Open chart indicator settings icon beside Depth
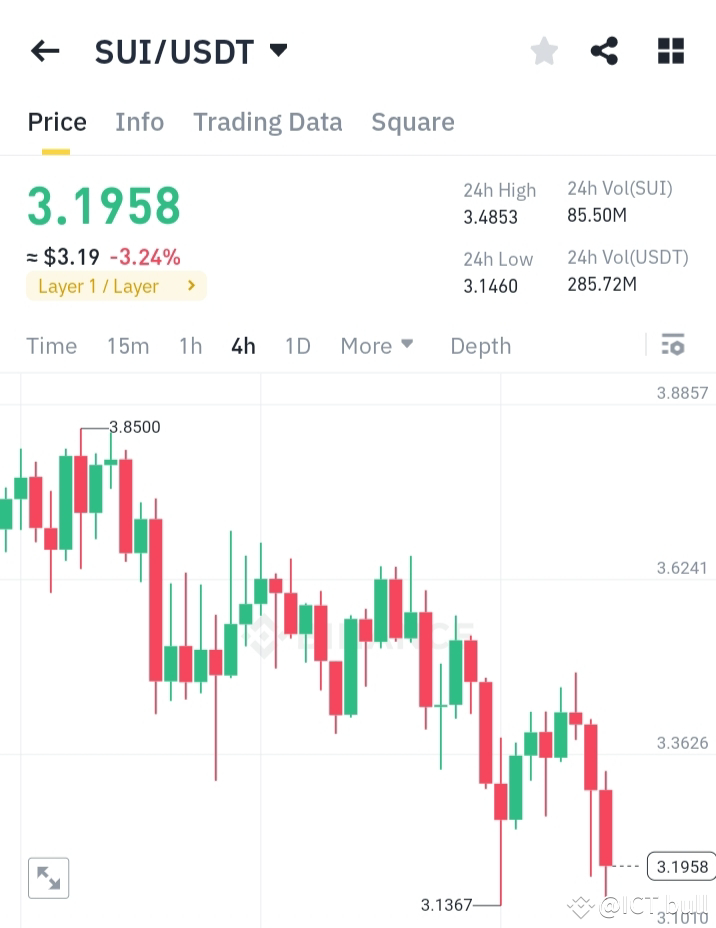This screenshot has height=928, width=716. click(x=673, y=345)
